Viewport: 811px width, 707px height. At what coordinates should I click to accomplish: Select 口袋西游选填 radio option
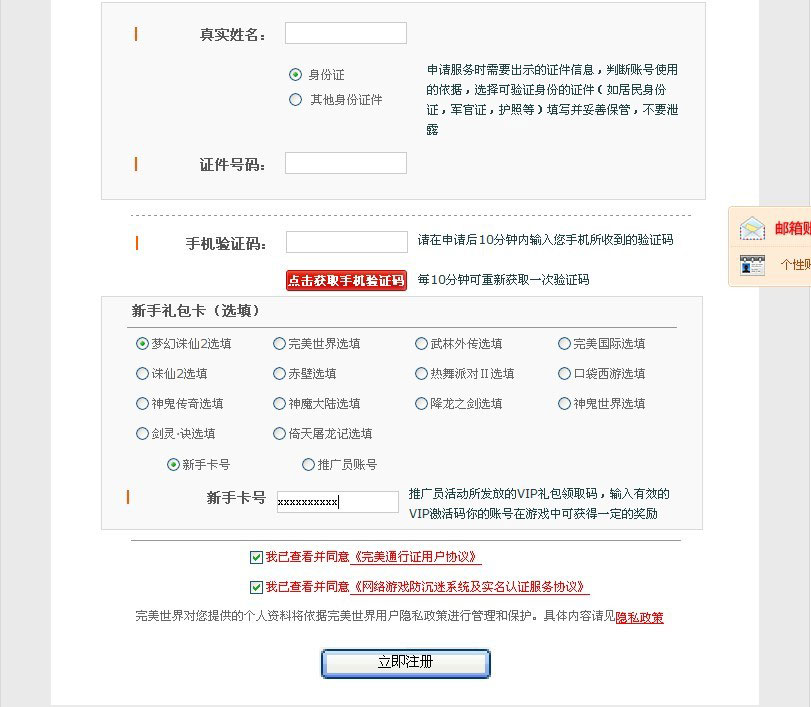[x=564, y=373]
